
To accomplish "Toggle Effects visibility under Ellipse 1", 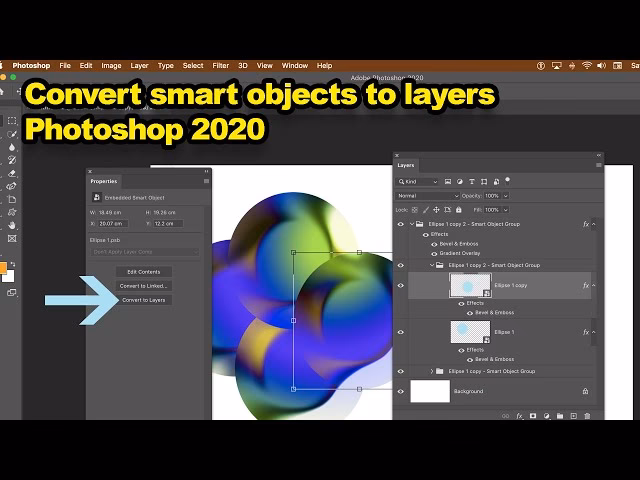I will [x=461, y=350].
